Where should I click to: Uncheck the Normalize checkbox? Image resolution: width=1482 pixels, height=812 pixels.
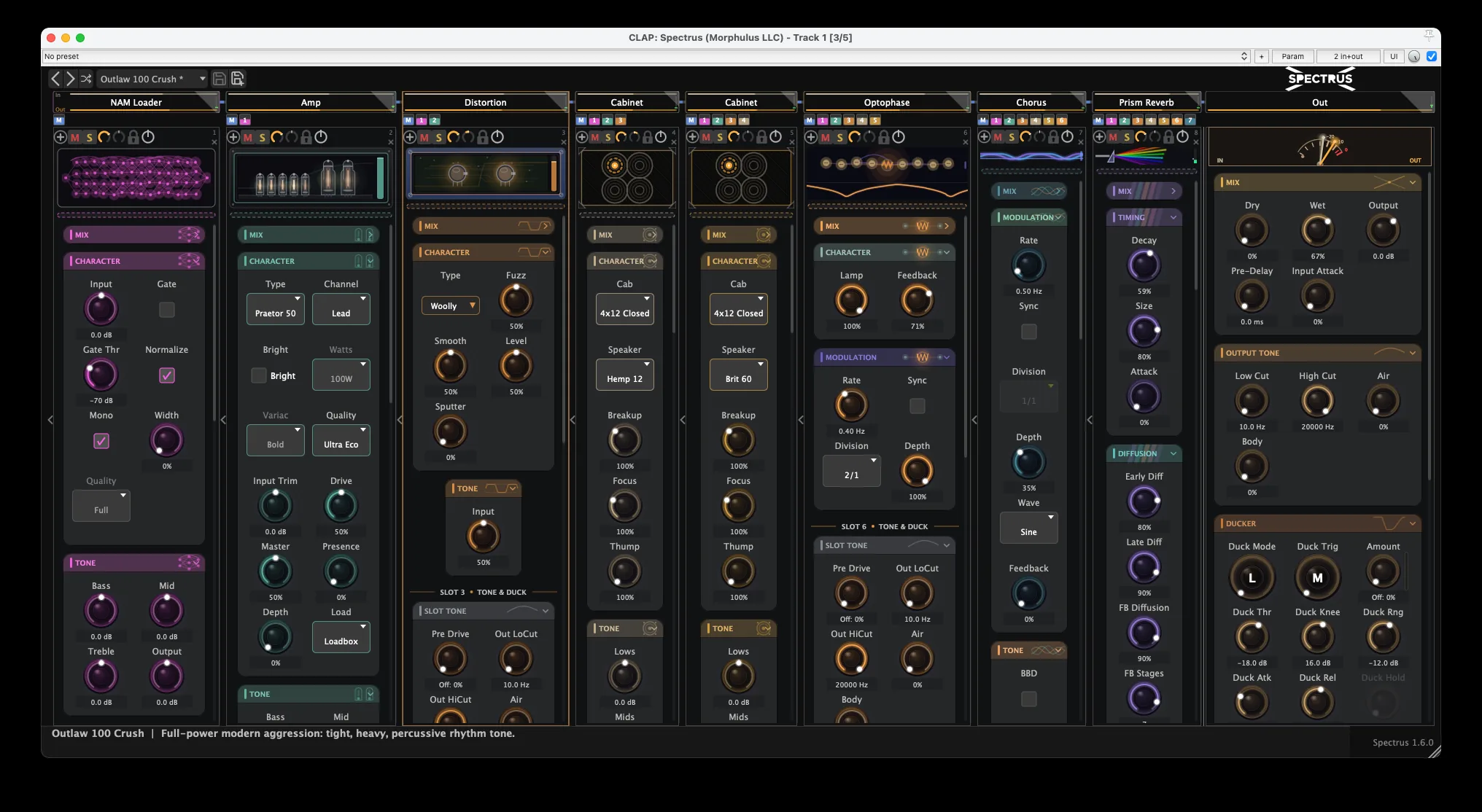pyautogui.click(x=167, y=375)
